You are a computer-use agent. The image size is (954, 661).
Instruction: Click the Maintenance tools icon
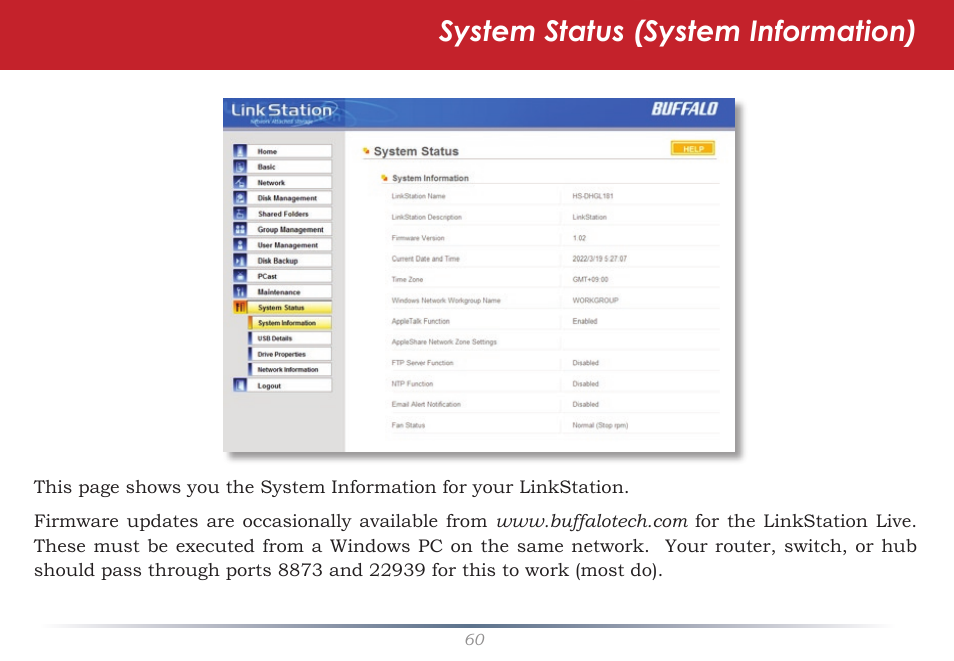click(240, 292)
